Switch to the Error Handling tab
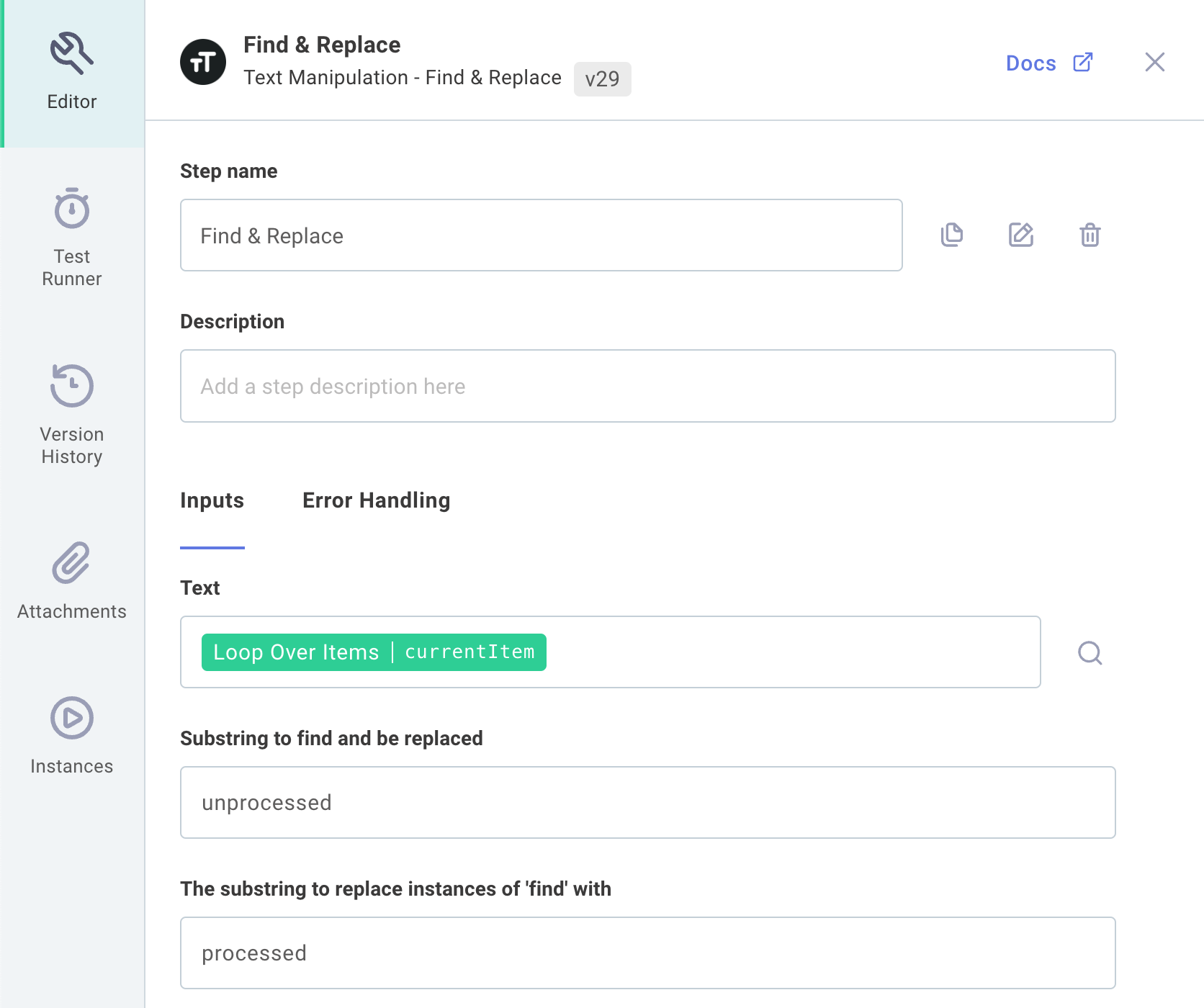This screenshot has width=1204, height=1008. pyautogui.click(x=376, y=500)
